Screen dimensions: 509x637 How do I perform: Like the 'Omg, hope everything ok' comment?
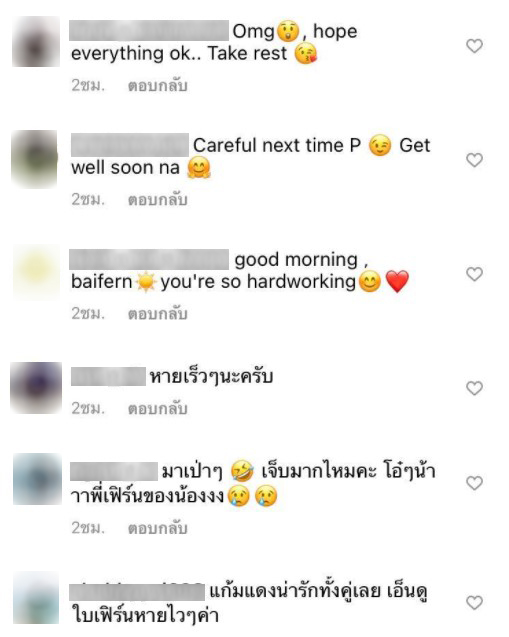474,46
